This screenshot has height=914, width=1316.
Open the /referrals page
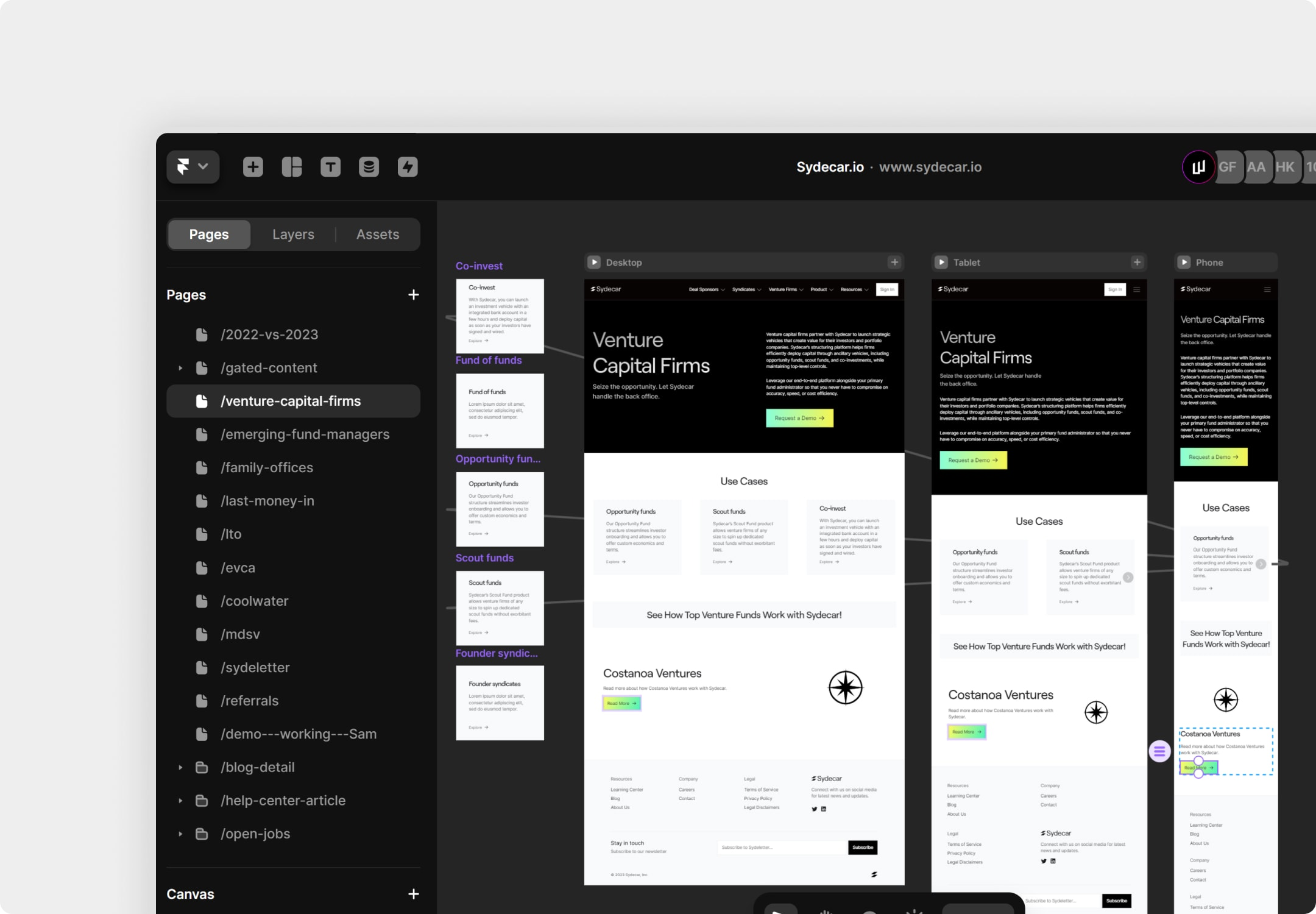click(x=294, y=701)
